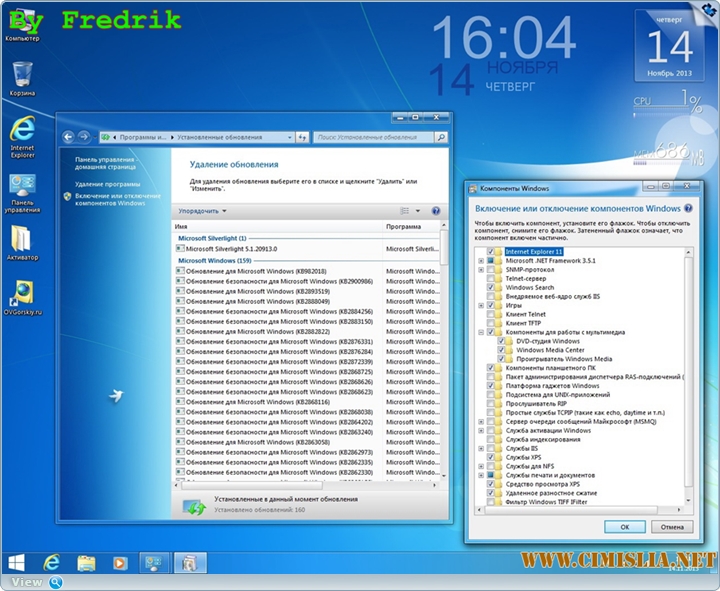Confirm with OK in Компоненты Windows
Screen dimensions: 720x591
[x=624, y=527]
